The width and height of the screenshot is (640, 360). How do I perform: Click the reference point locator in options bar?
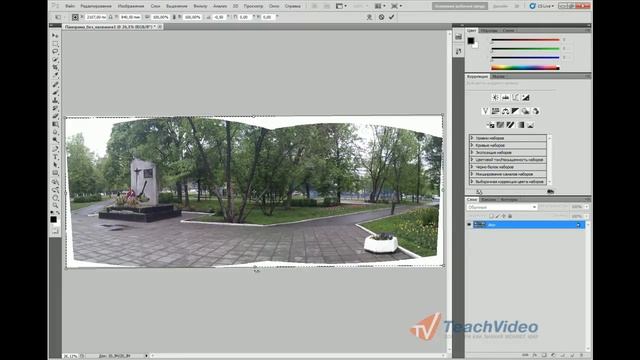click(75, 17)
